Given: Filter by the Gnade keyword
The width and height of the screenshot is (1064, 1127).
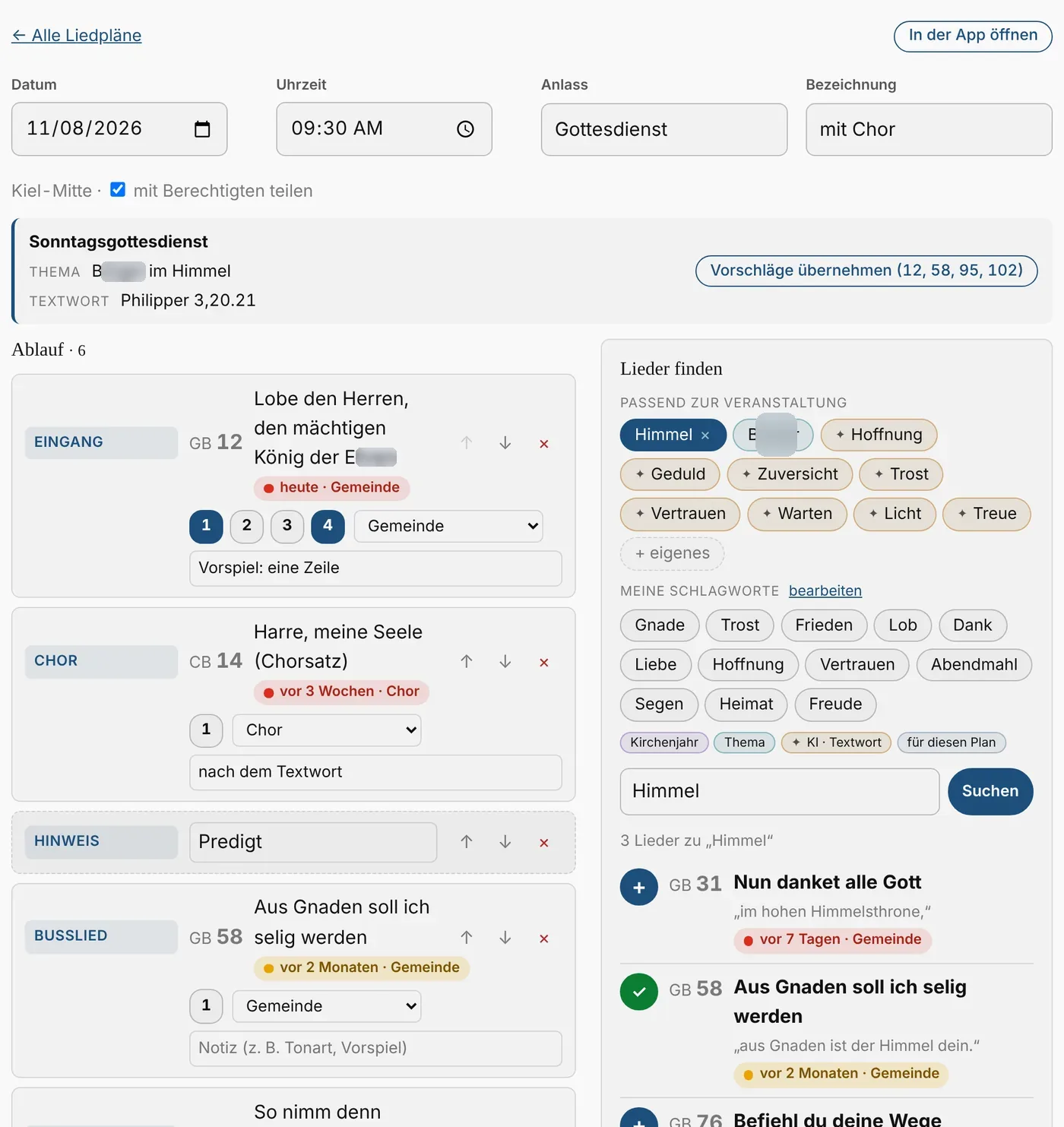Looking at the screenshot, I should click(x=660, y=625).
